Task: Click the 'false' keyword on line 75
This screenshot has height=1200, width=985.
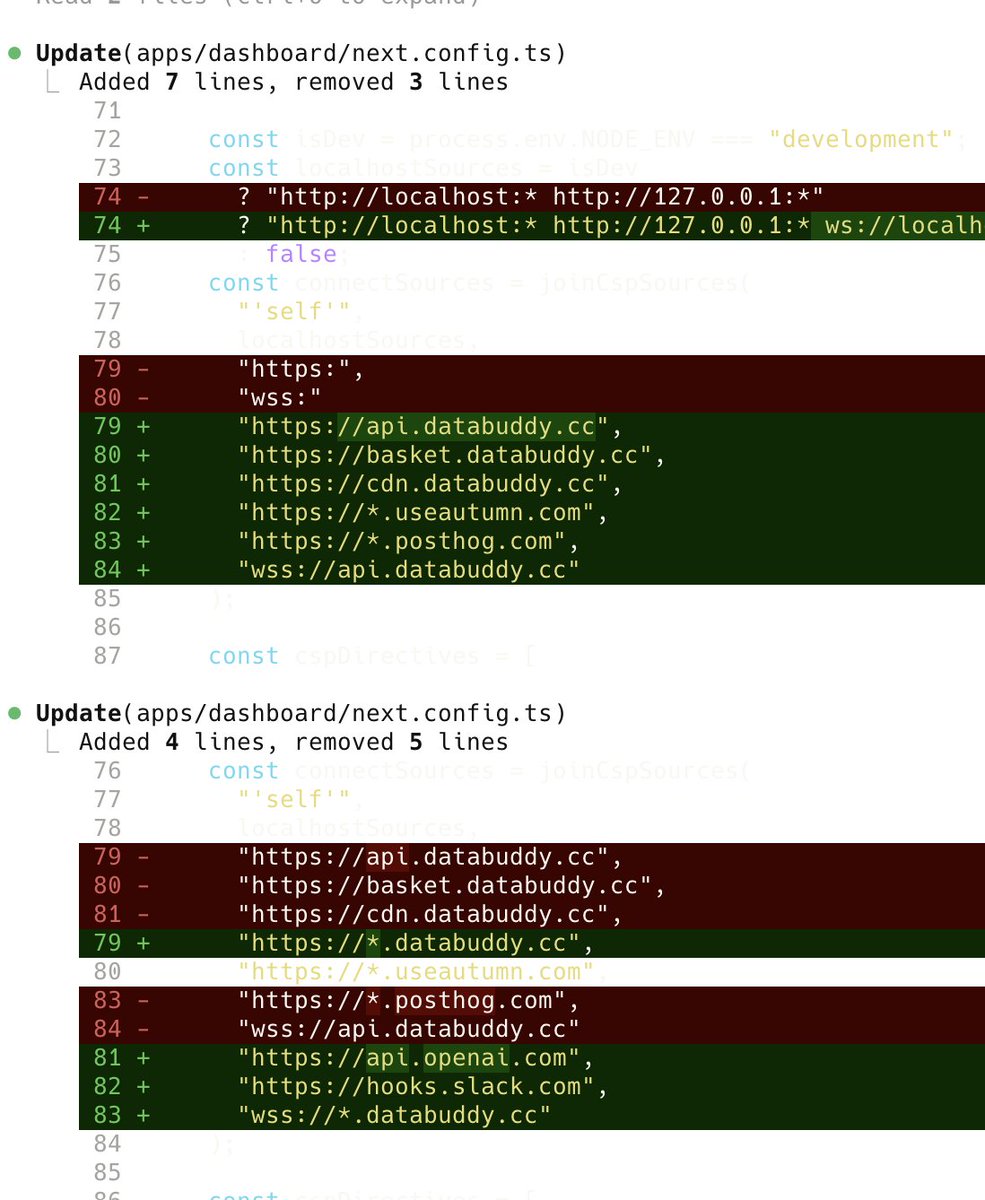Action: (x=302, y=254)
